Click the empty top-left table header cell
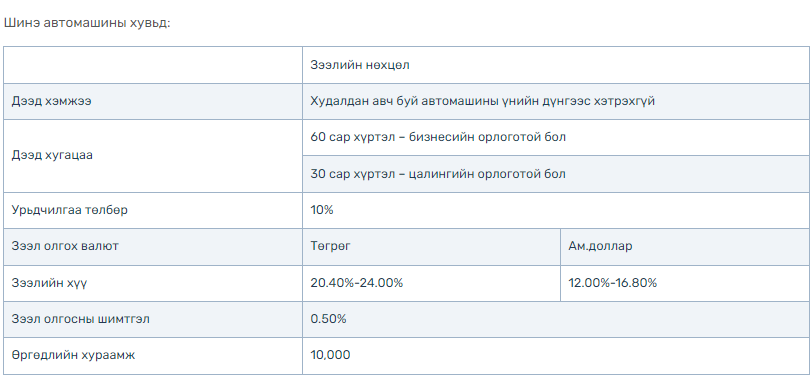 pos(153,65)
